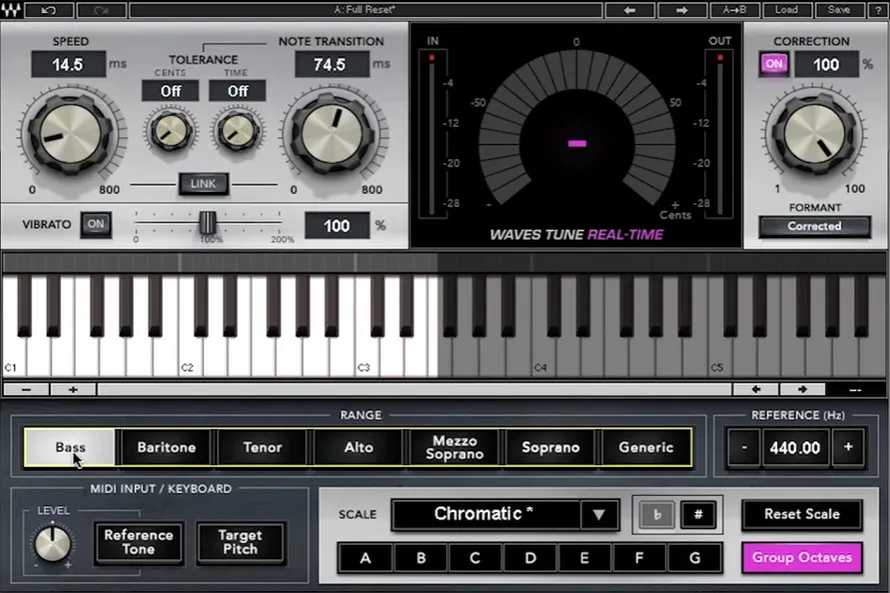Viewport: 890px width, 593px height.
Task: Go to previous preset arrow in toolbar
Action: (629, 10)
